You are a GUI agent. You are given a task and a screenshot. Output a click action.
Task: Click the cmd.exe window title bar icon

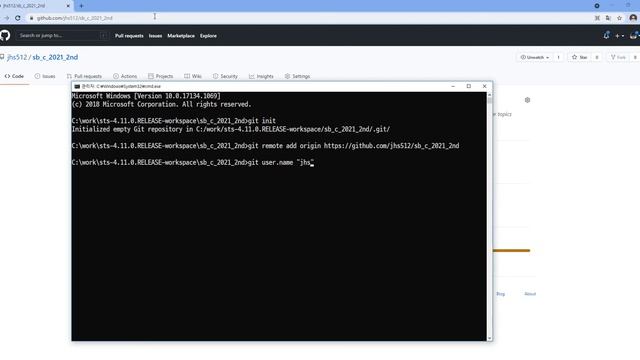(x=77, y=86)
